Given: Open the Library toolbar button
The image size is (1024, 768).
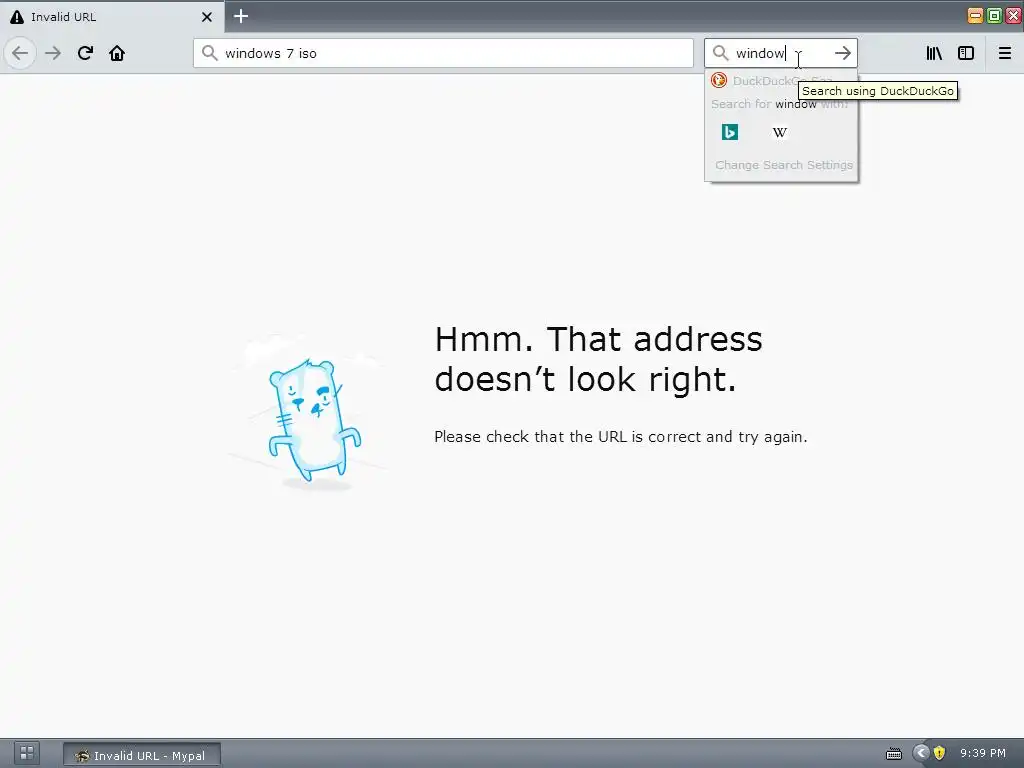Looking at the screenshot, I should pos(934,53).
